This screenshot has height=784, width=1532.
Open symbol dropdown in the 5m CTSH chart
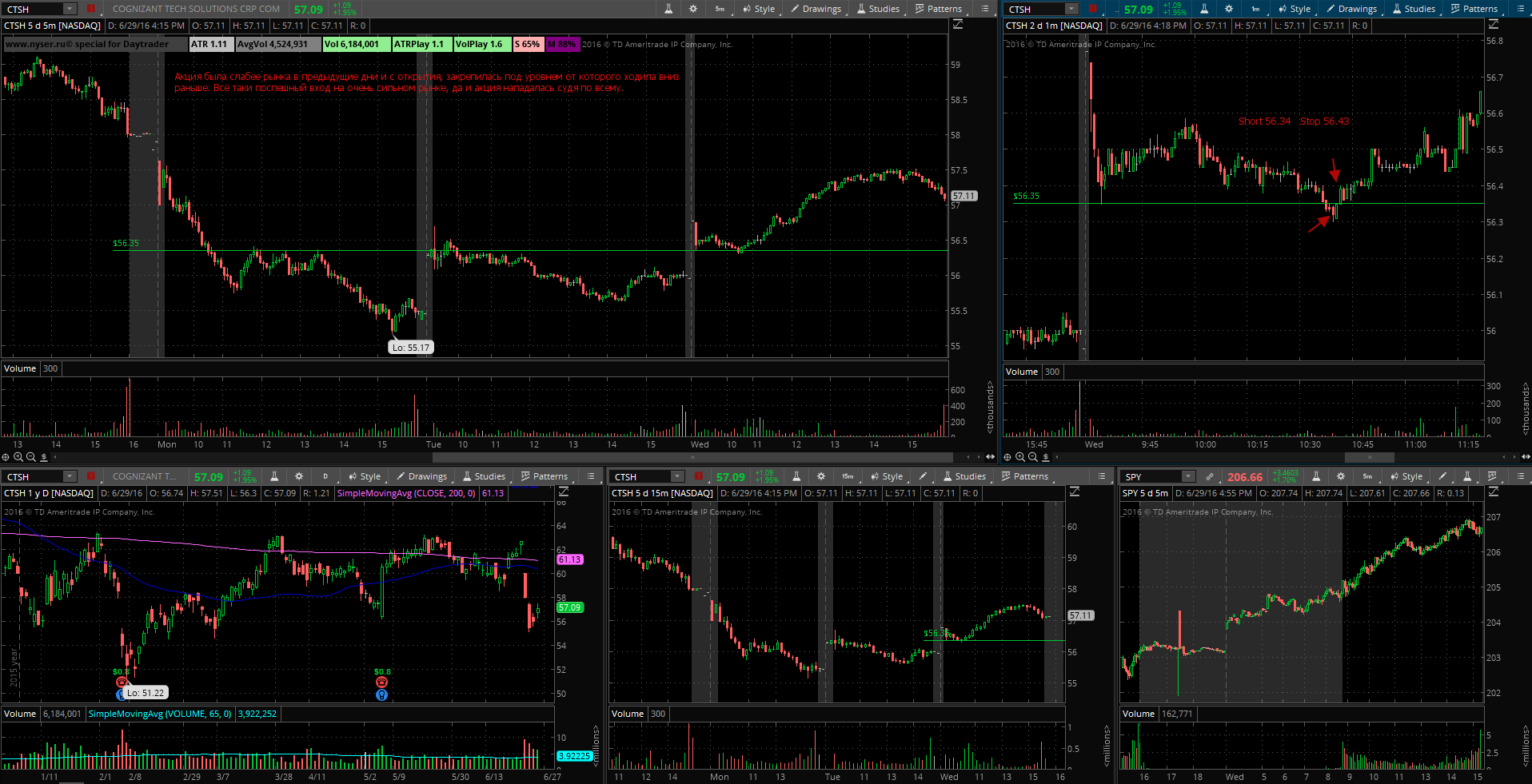70,9
